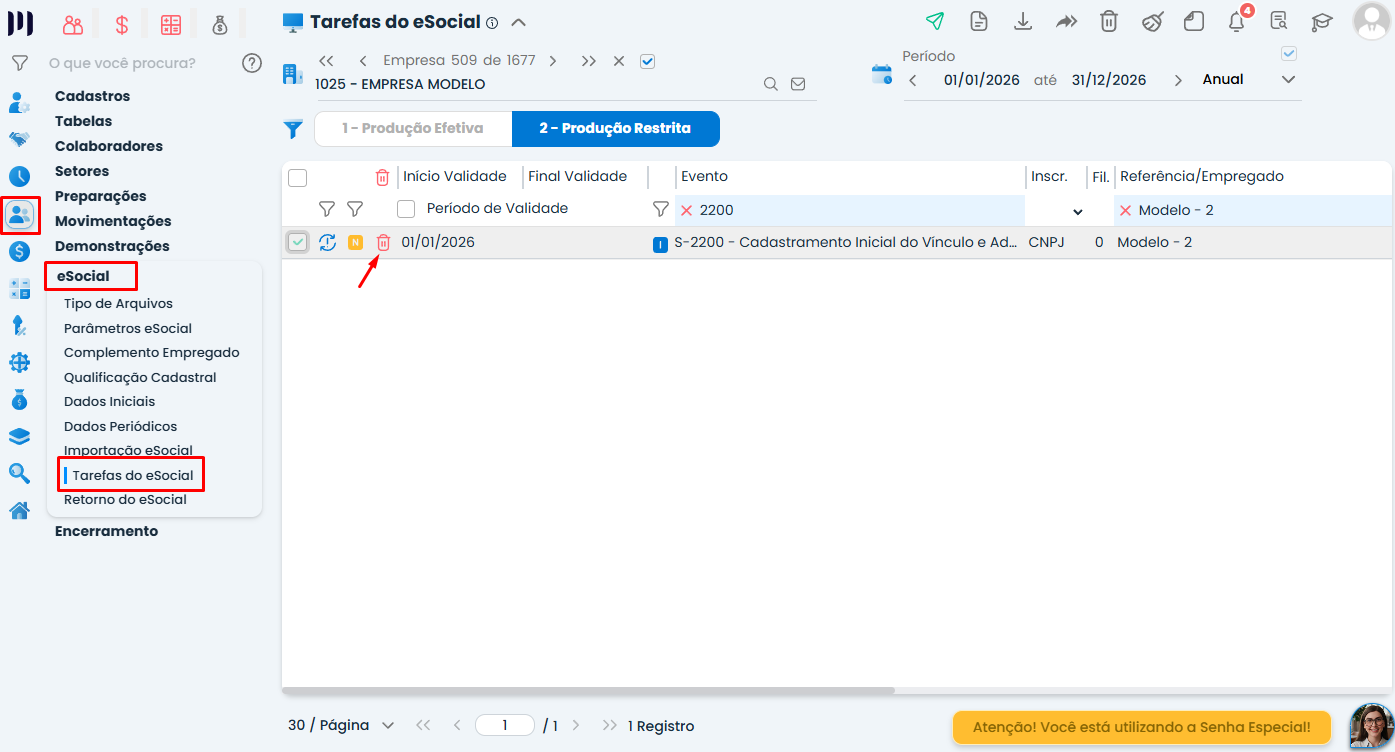Viewport: 1395px width, 752px height.
Task: Open the clock module in left sidebar
Action: (19, 176)
